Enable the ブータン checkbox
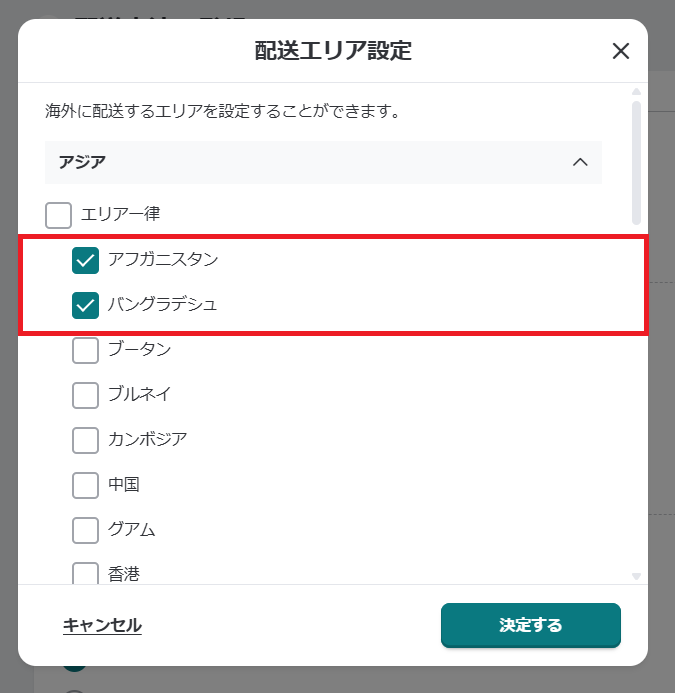The height and width of the screenshot is (693, 675). (x=86, y=350)
